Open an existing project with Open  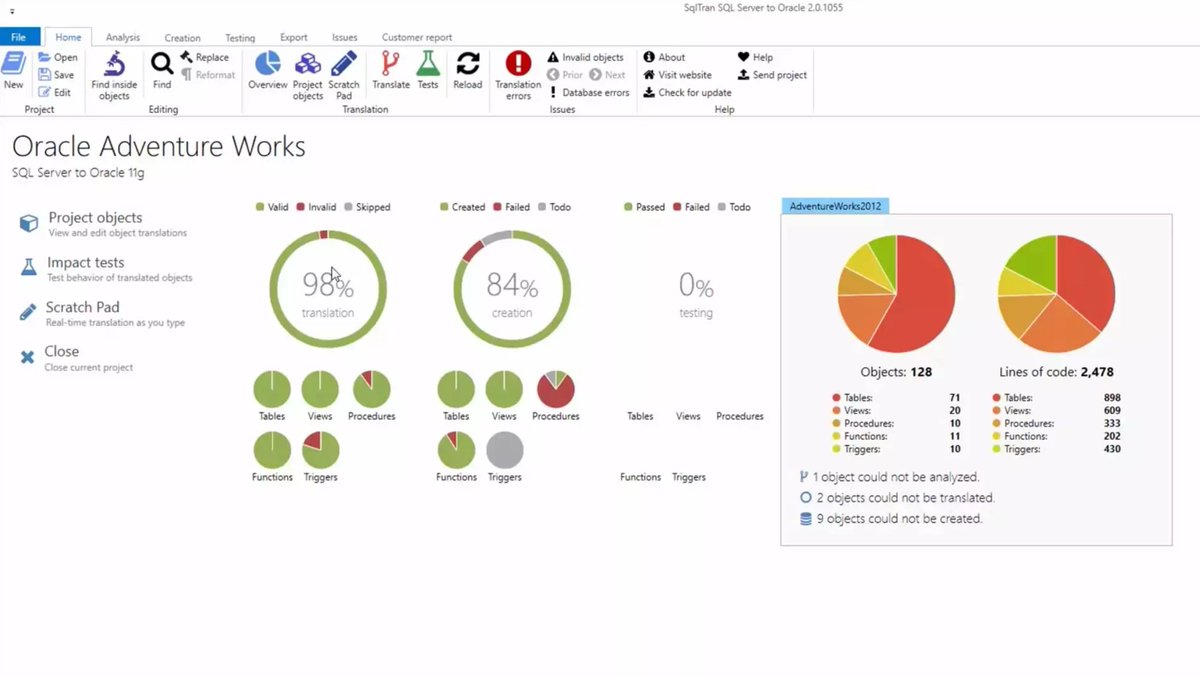tap(57, 57)
